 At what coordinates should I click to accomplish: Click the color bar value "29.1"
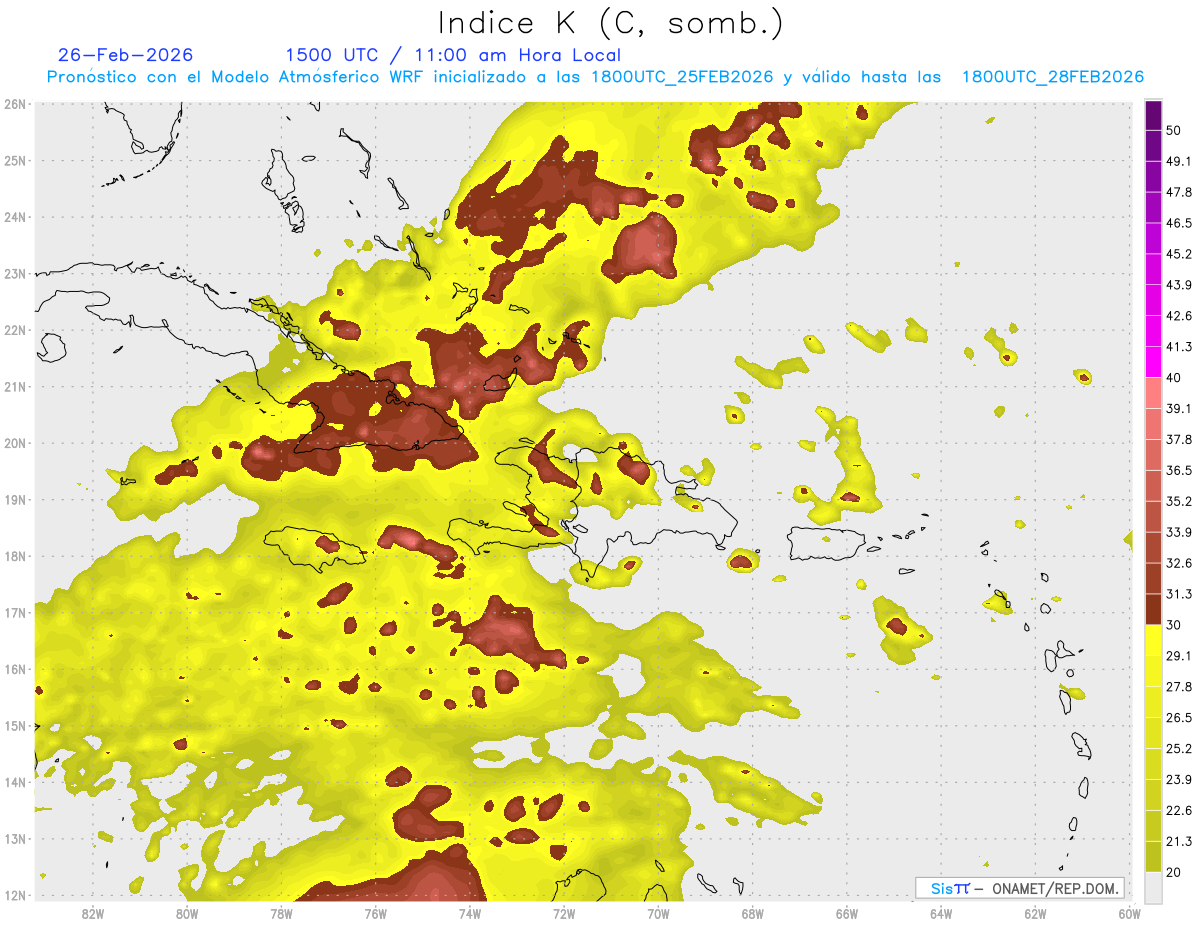[x=1179, y=656]
